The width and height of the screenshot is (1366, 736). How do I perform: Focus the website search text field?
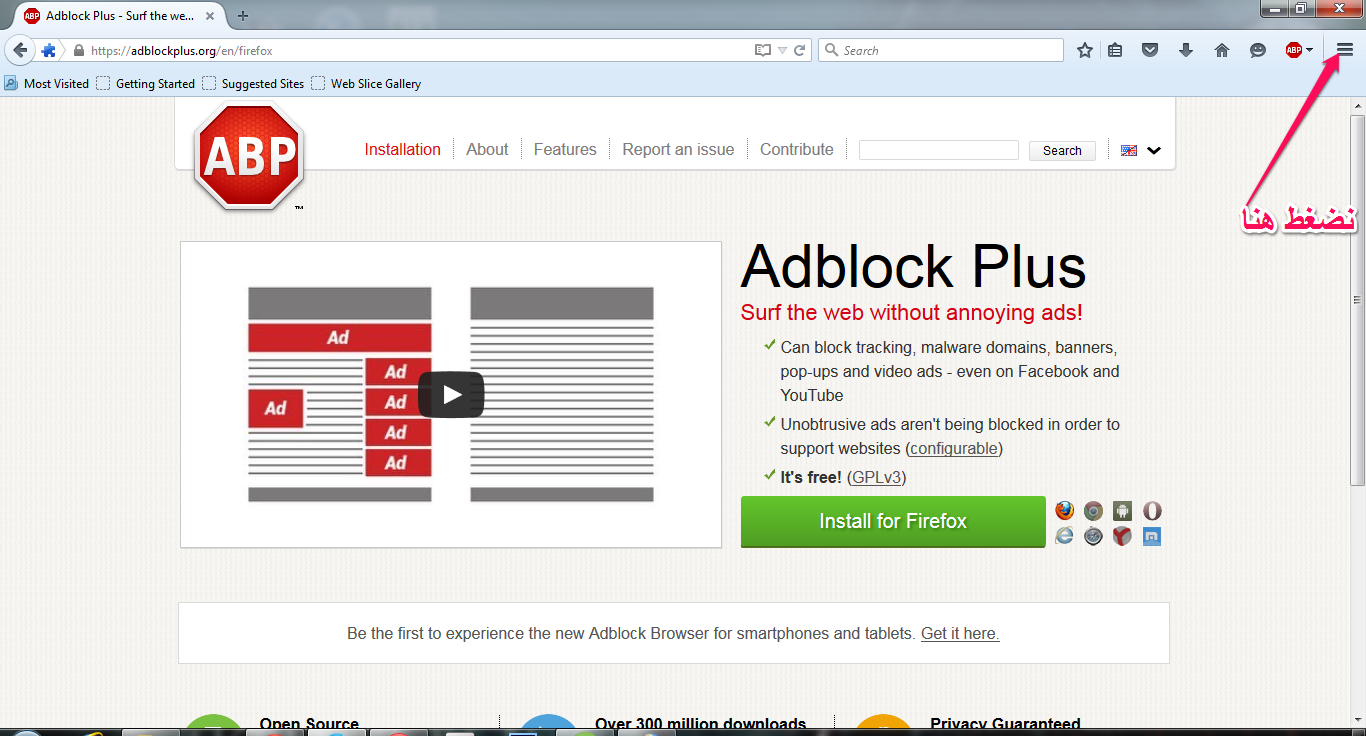coord(938,150)
